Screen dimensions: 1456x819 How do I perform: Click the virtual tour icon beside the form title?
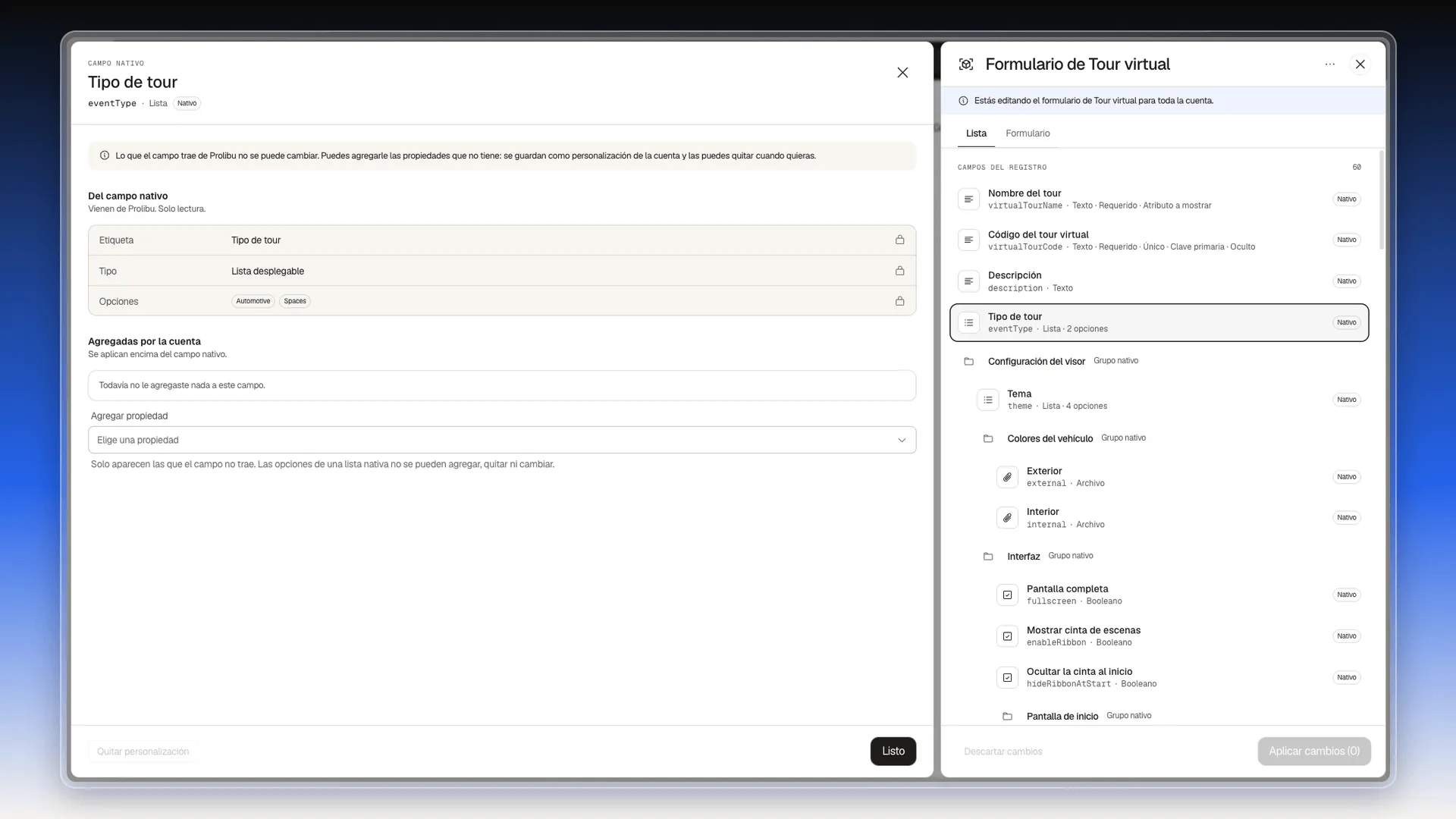click(966, 64)
